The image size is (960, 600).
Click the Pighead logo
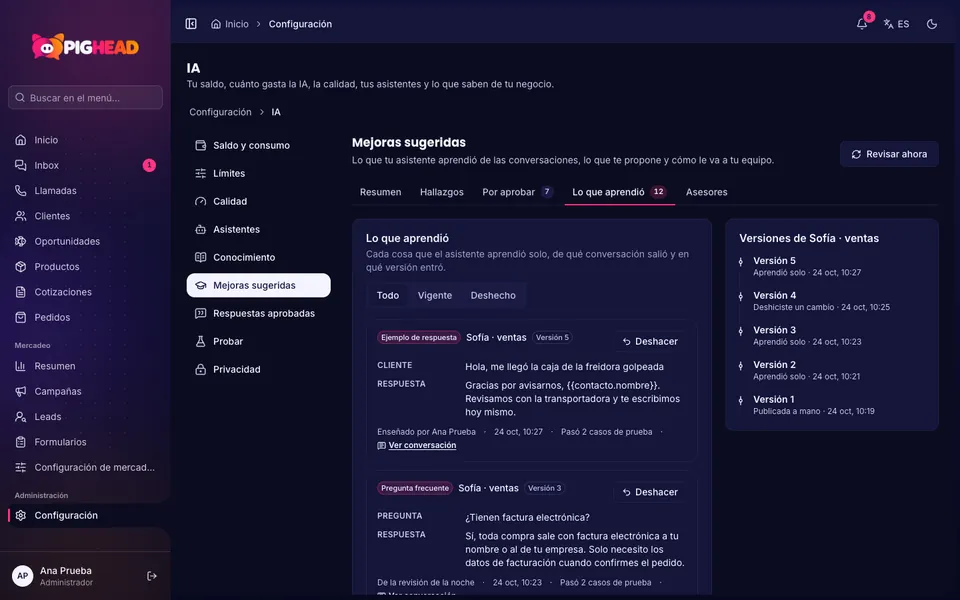click(x=85, y=47)
